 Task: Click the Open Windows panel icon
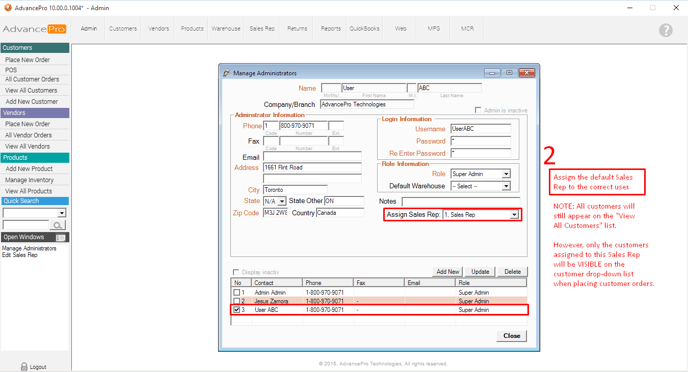pyautogui.click(x=61, y=237)
